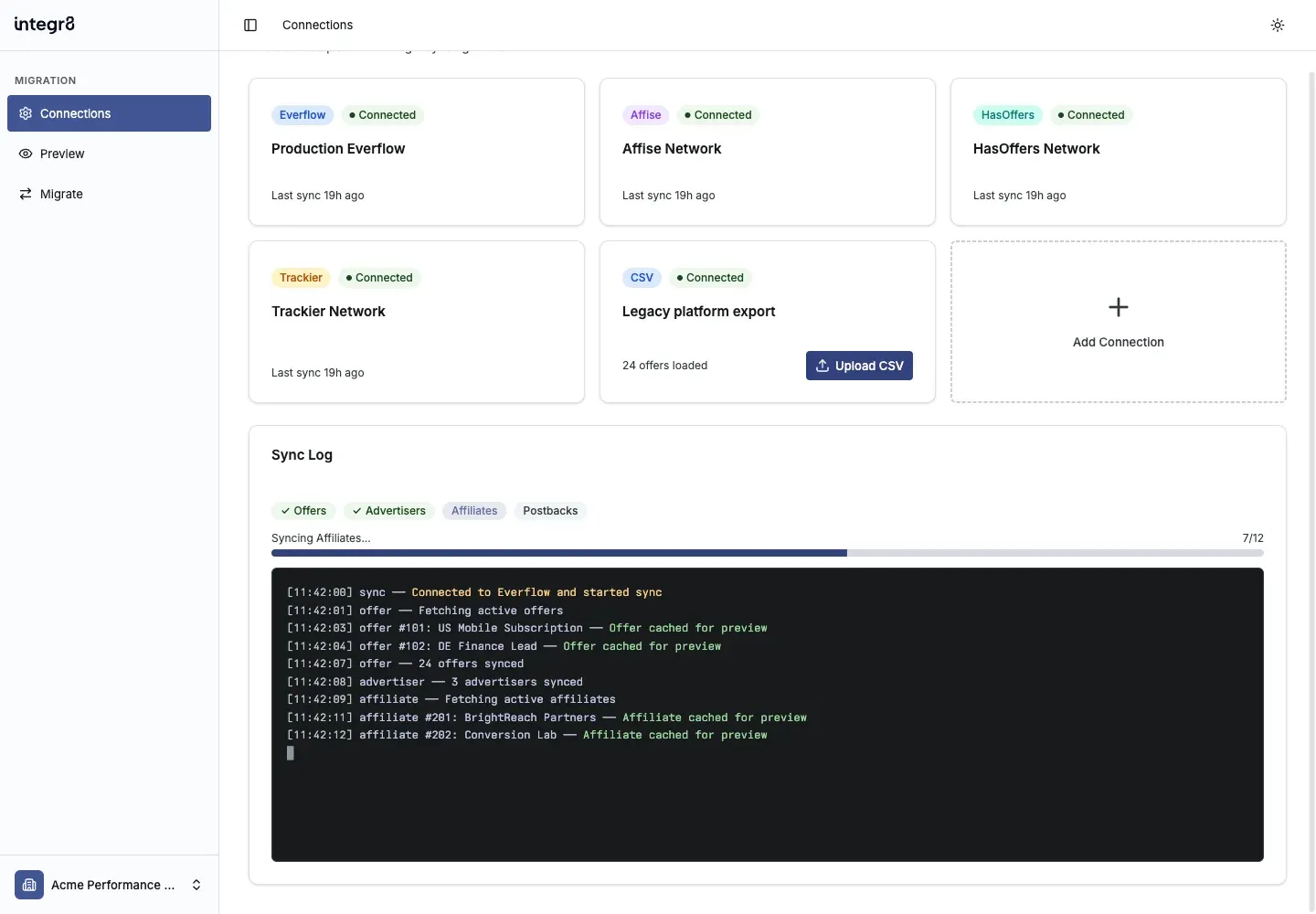Click Last sync 19h ago on Everflow card

317,196
